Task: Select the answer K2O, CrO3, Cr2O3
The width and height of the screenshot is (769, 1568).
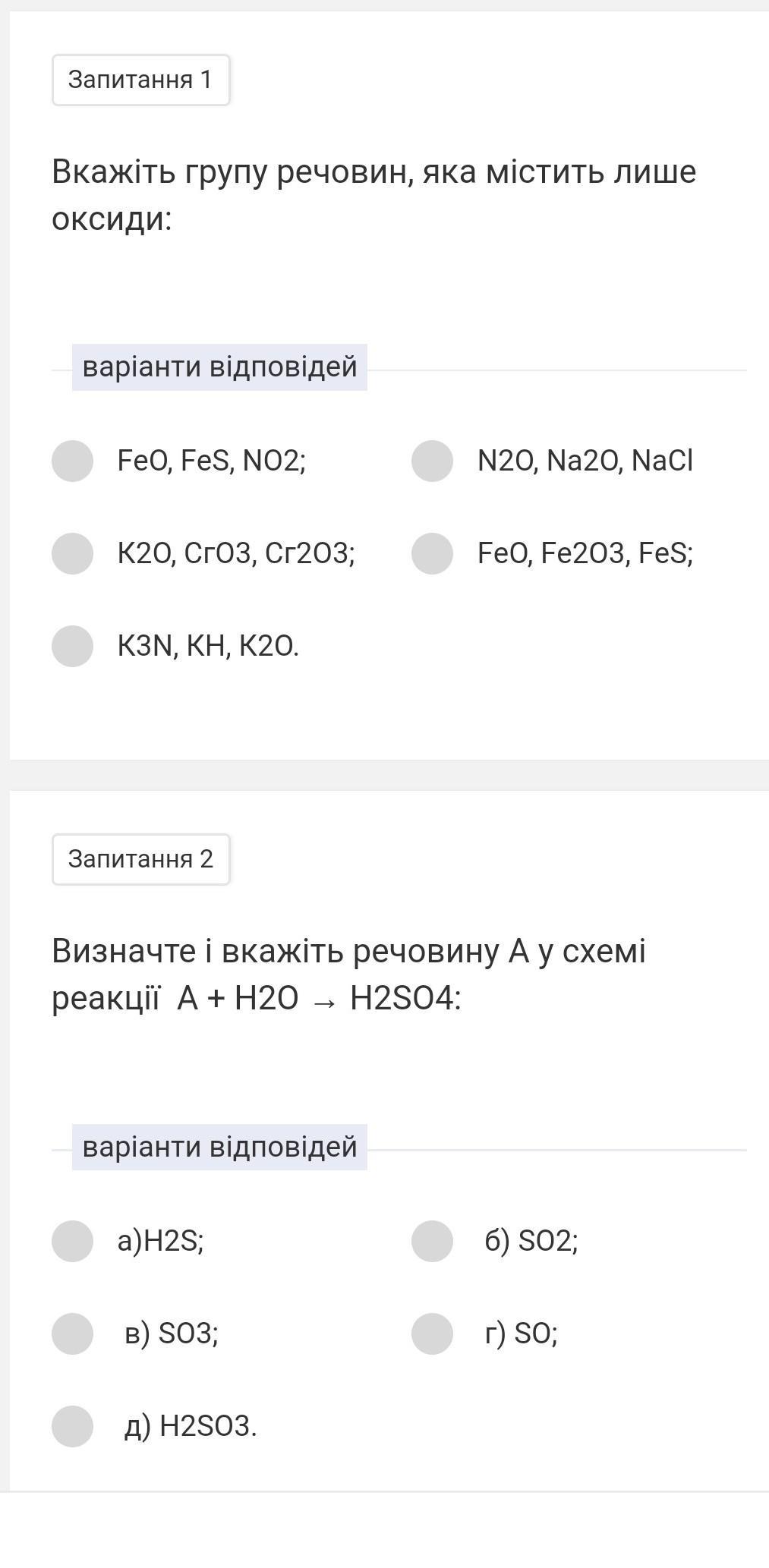Action: click(x=73, y=553)
